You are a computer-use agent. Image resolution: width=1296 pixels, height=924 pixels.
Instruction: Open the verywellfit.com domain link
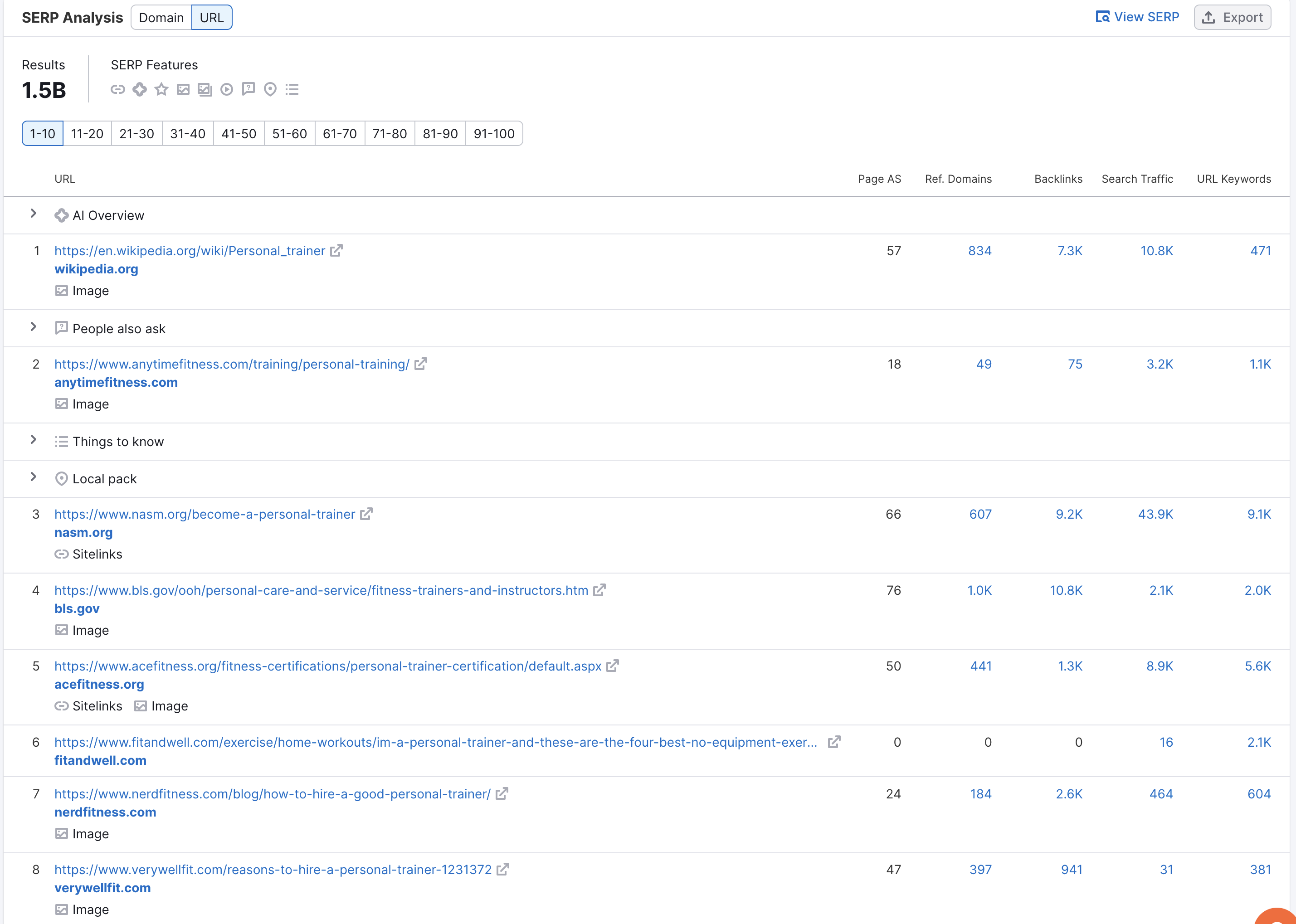point(102,888)
